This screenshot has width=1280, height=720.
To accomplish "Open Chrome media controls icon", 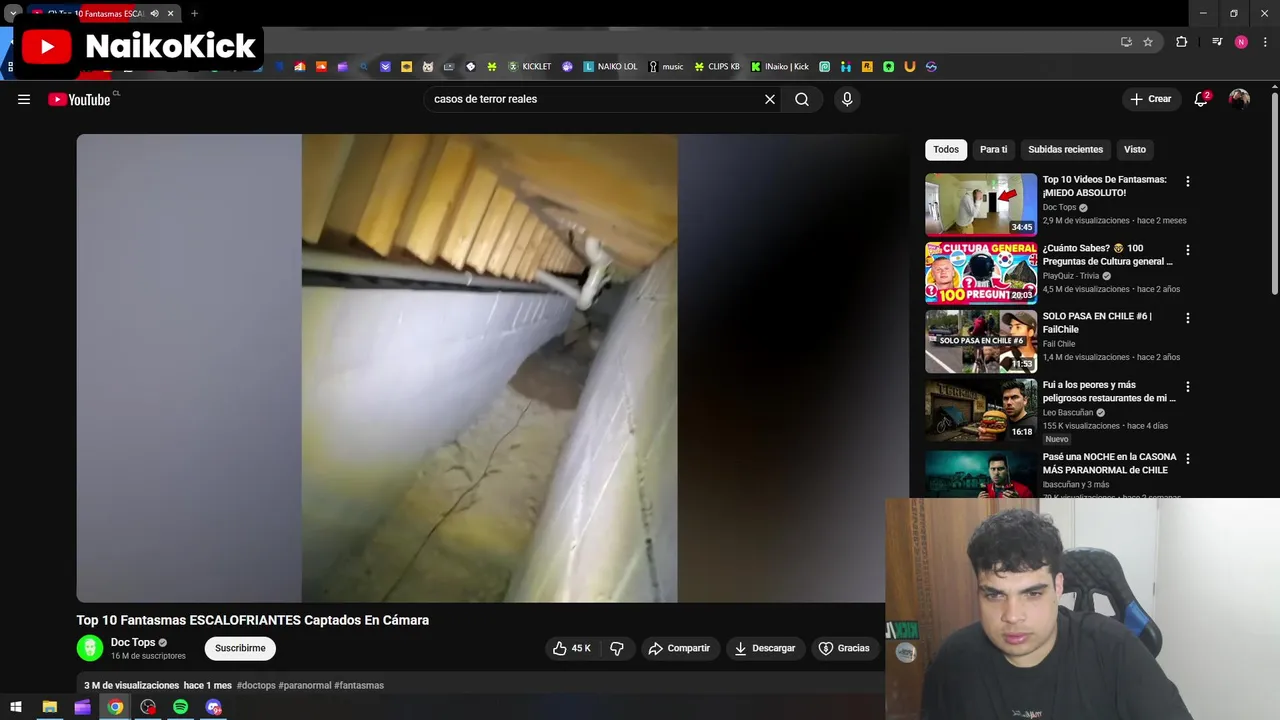I will click(1217, 42).
